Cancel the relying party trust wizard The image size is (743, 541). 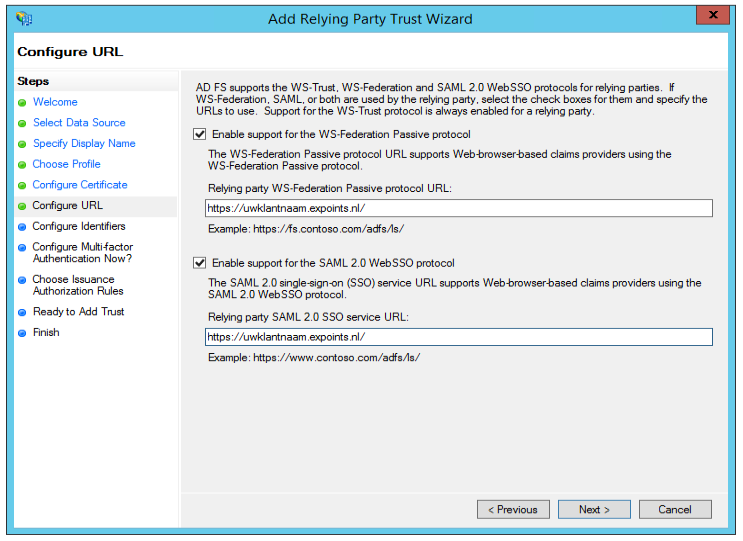coord(675,510)
